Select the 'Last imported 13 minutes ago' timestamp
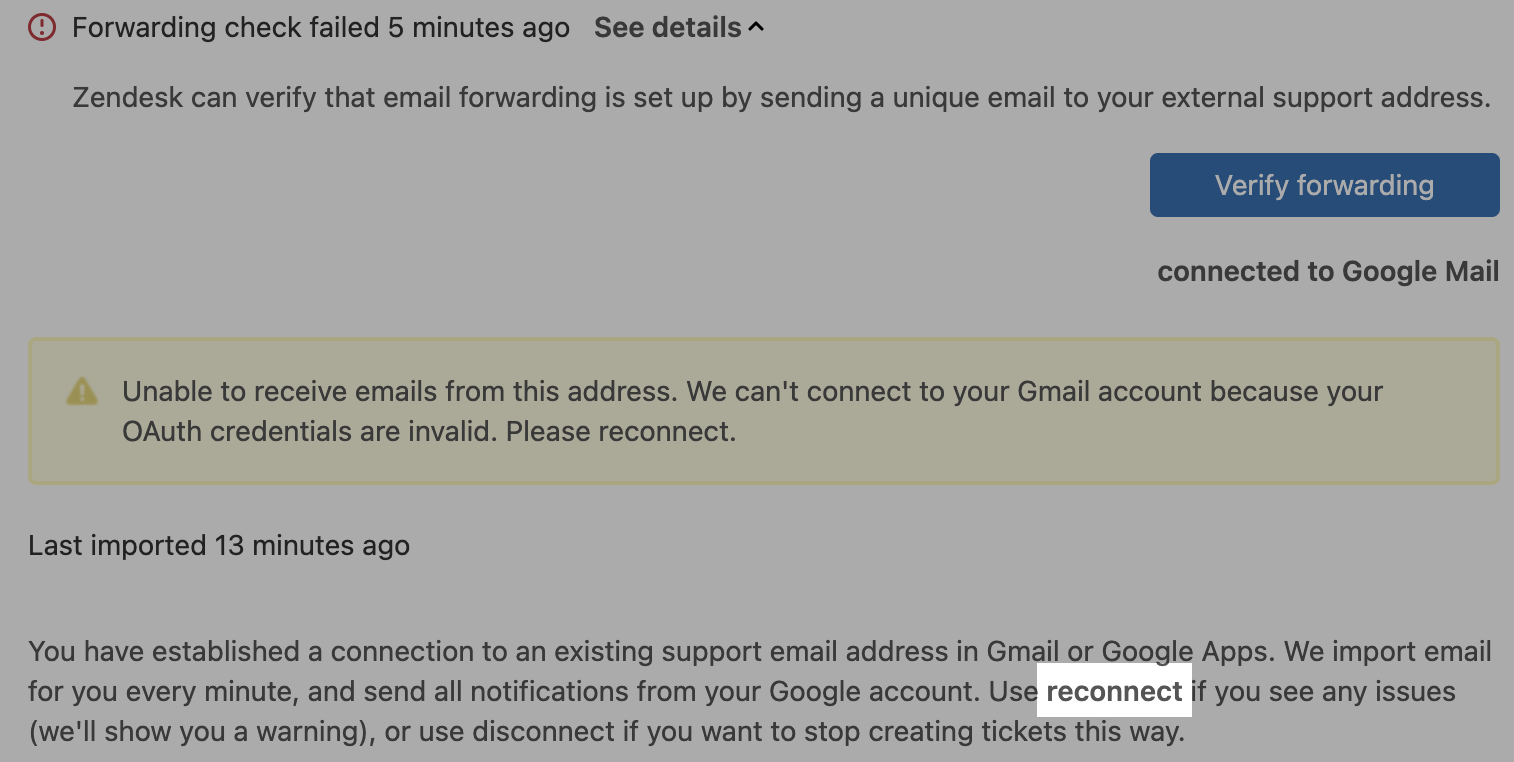This screenshot has height=762, width=1514. [219, 545]
